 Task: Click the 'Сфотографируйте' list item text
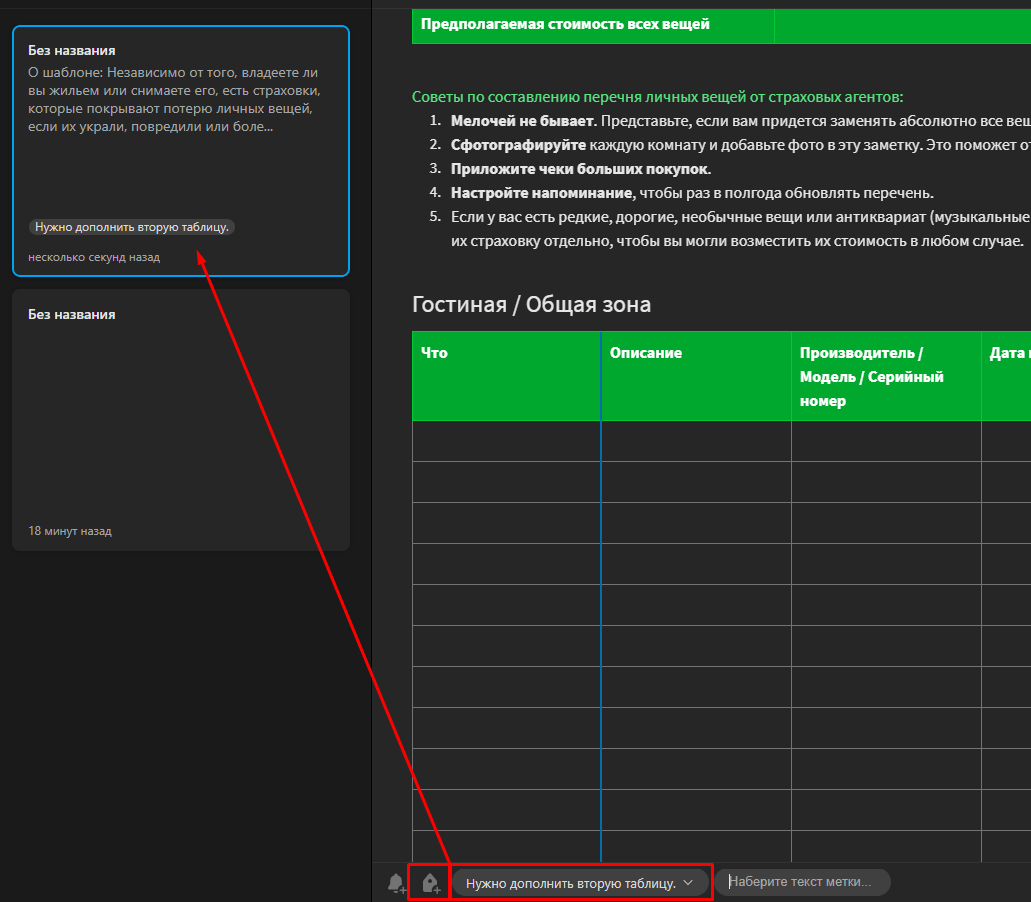pyautogui.click(x=518, y=145)
